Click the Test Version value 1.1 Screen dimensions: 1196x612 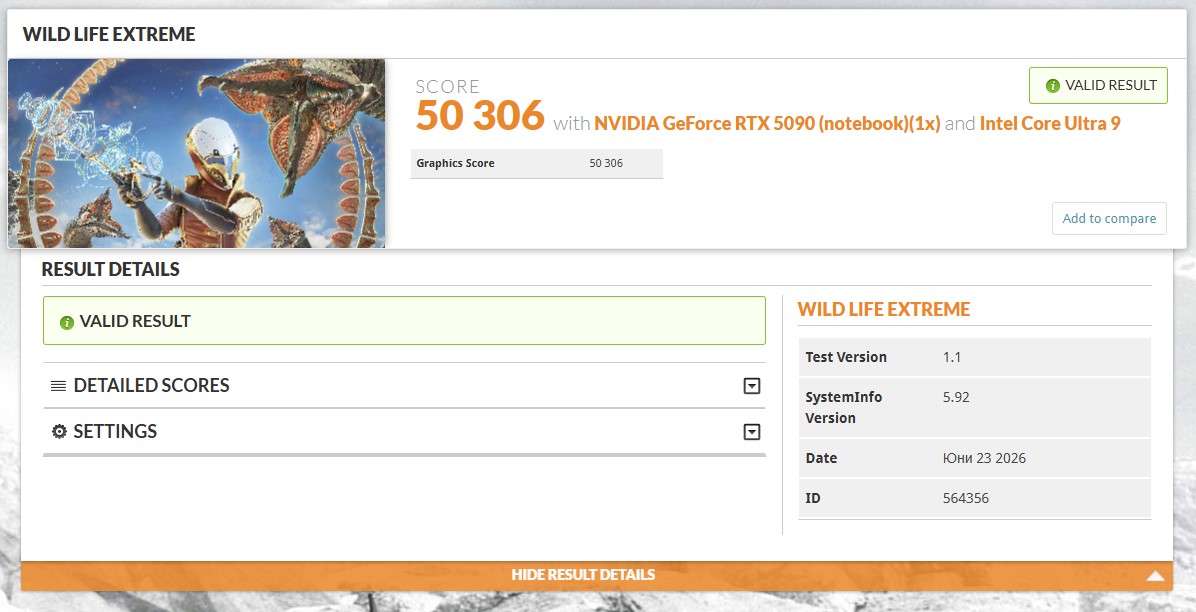pyautogui.click(x=952, y=357)
